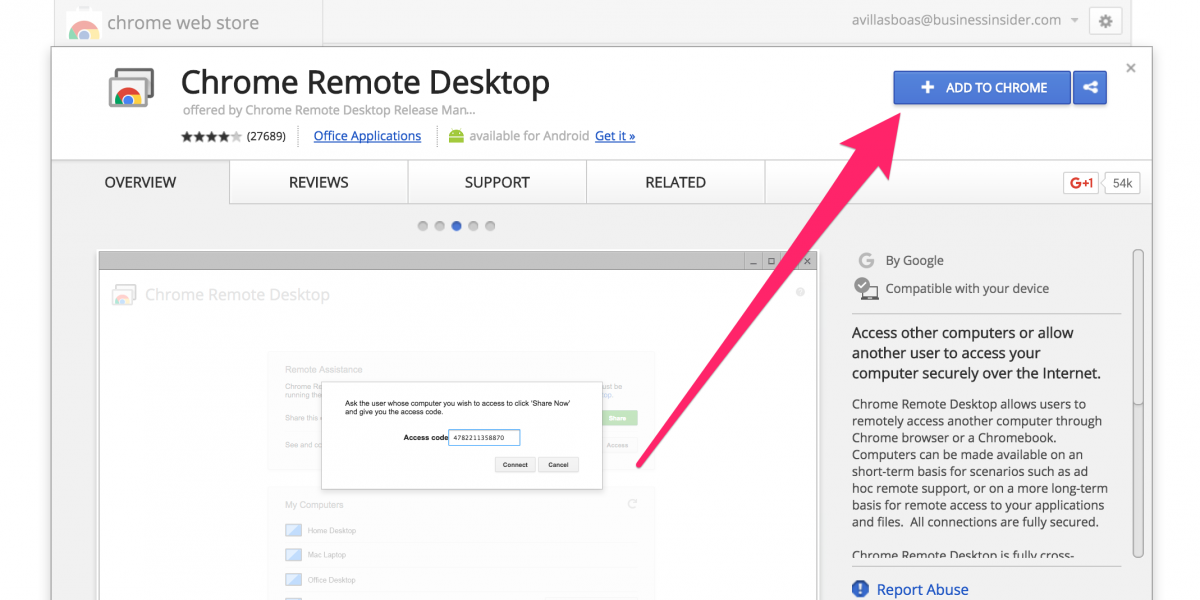Image resolution: width=1200 pixels, height=600 pixels.
Task: Click the Report Abuse link
Action: 922,589
